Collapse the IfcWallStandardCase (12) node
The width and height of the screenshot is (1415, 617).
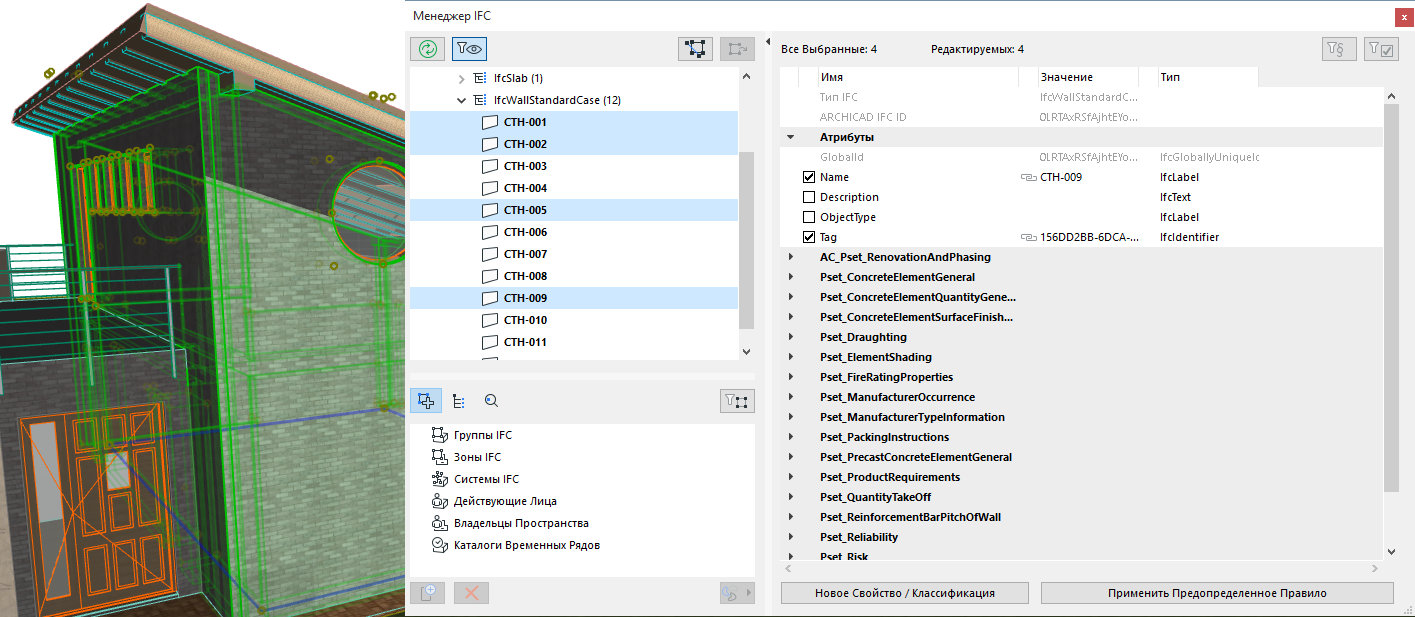pyautogui.click(x=461, y=100)
